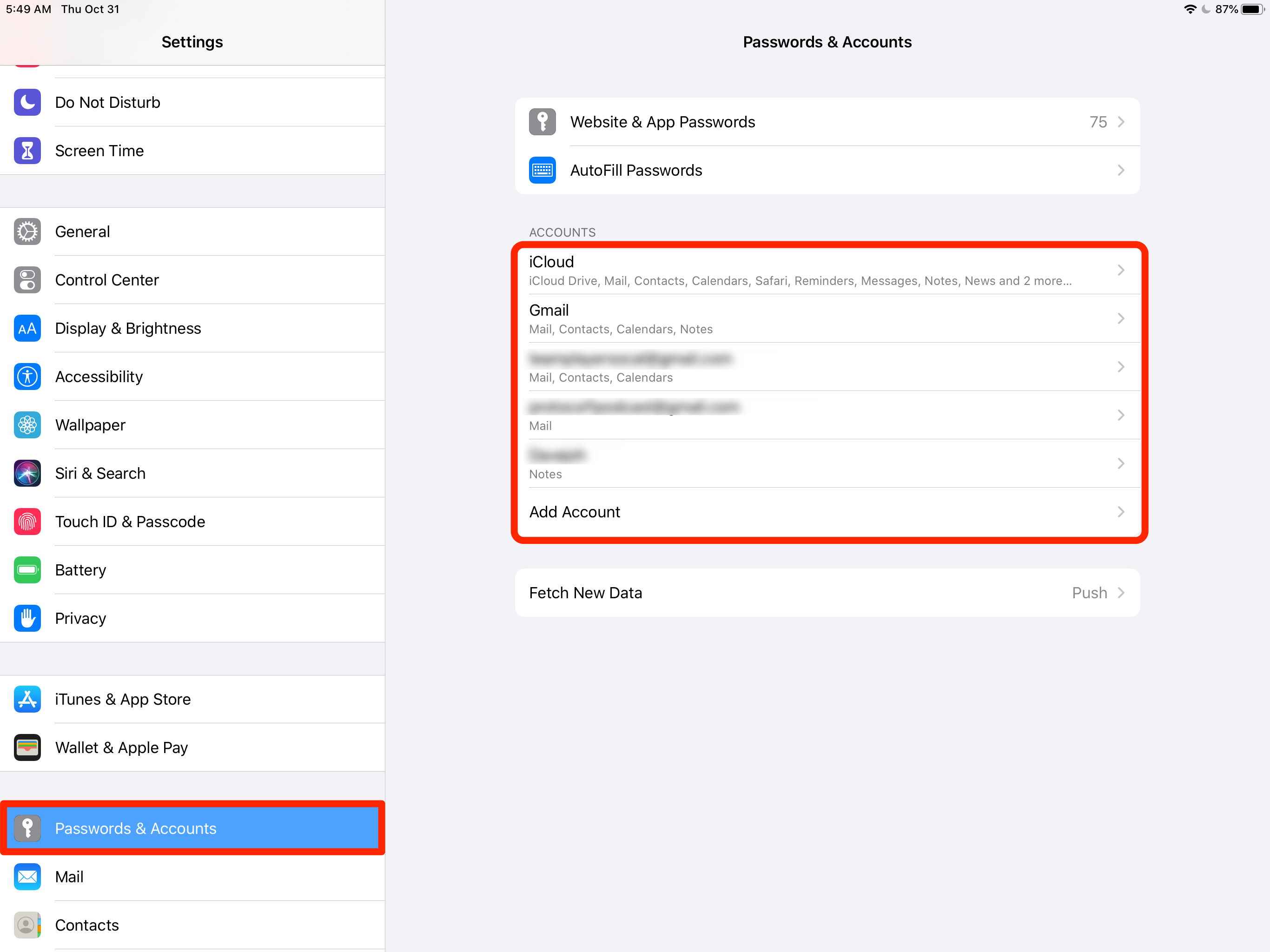Open Wallpaper settings
This screenshot has width=1270, height=952.
(192, 425)
